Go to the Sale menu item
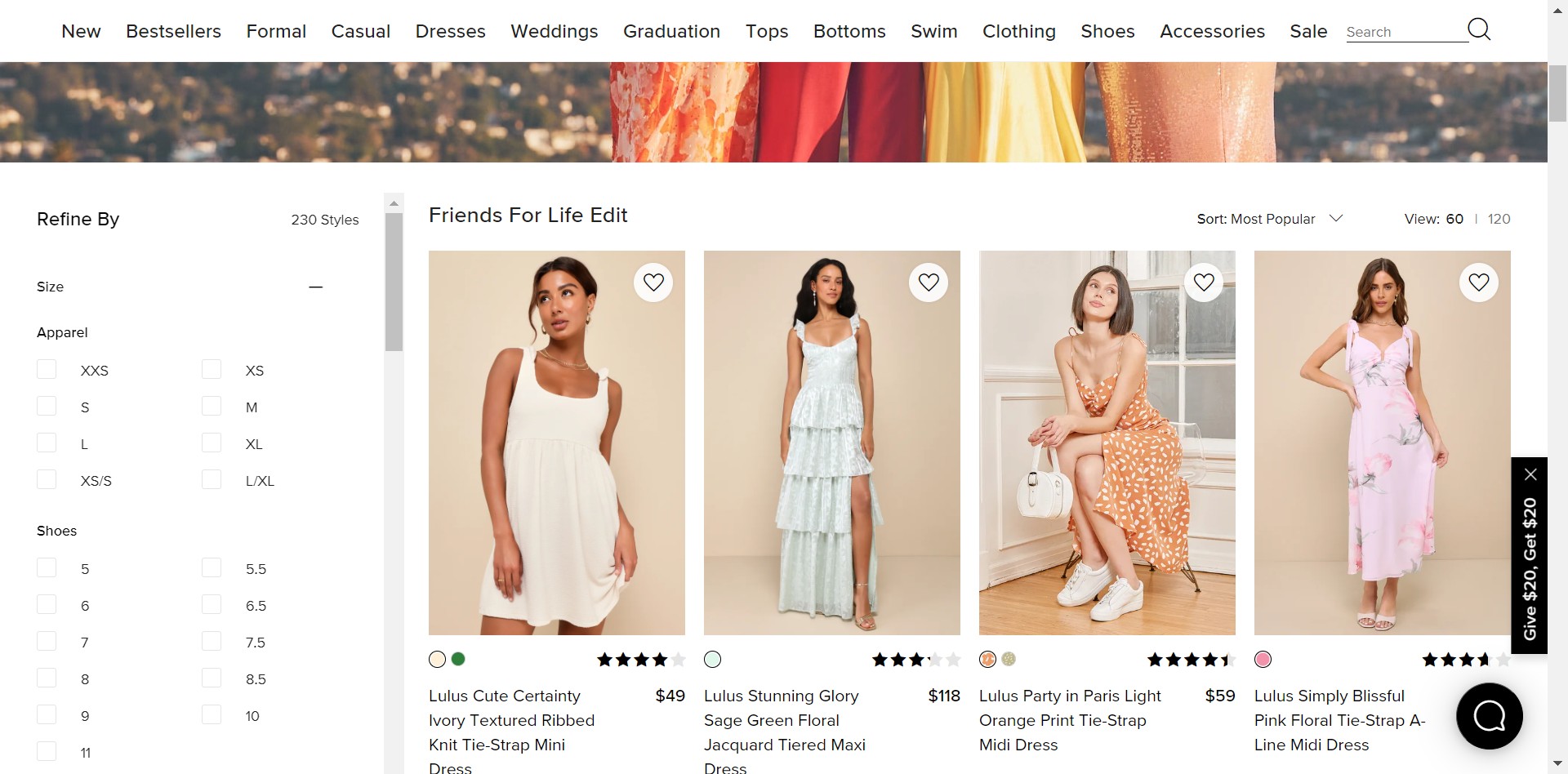 pos(1308,31)
